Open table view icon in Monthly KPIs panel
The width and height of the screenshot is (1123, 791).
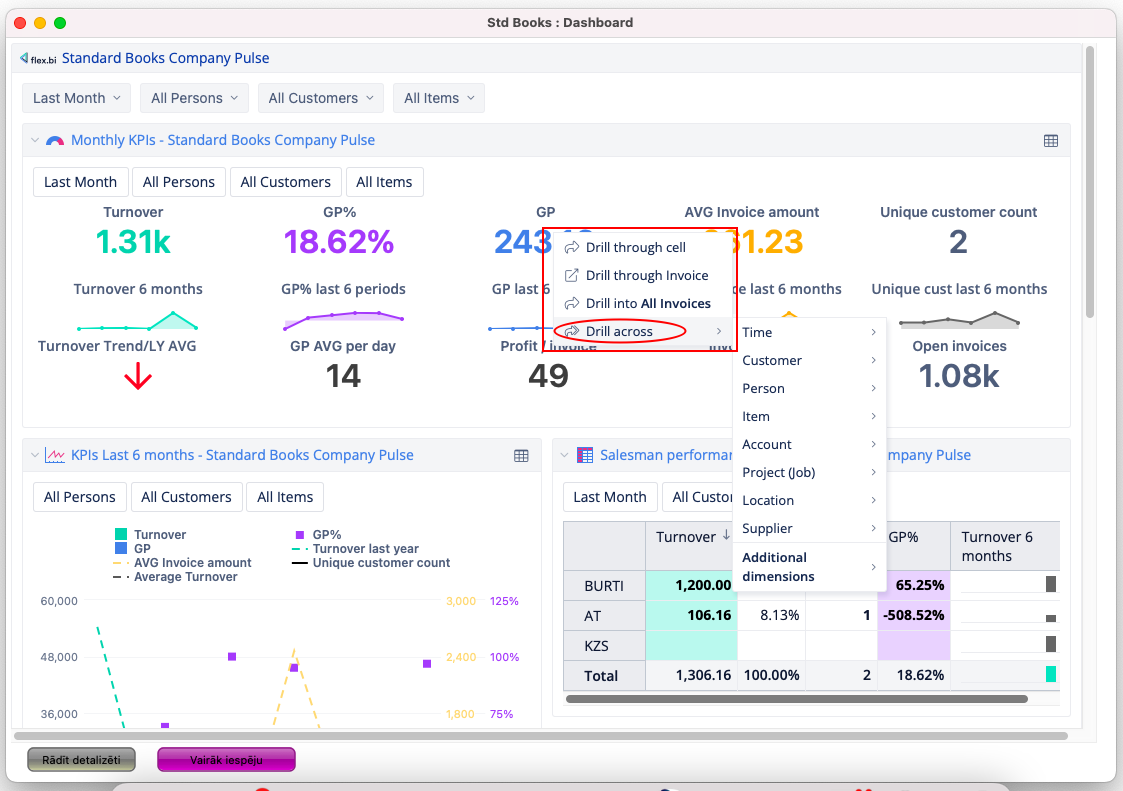click(x=1050, y=141)
